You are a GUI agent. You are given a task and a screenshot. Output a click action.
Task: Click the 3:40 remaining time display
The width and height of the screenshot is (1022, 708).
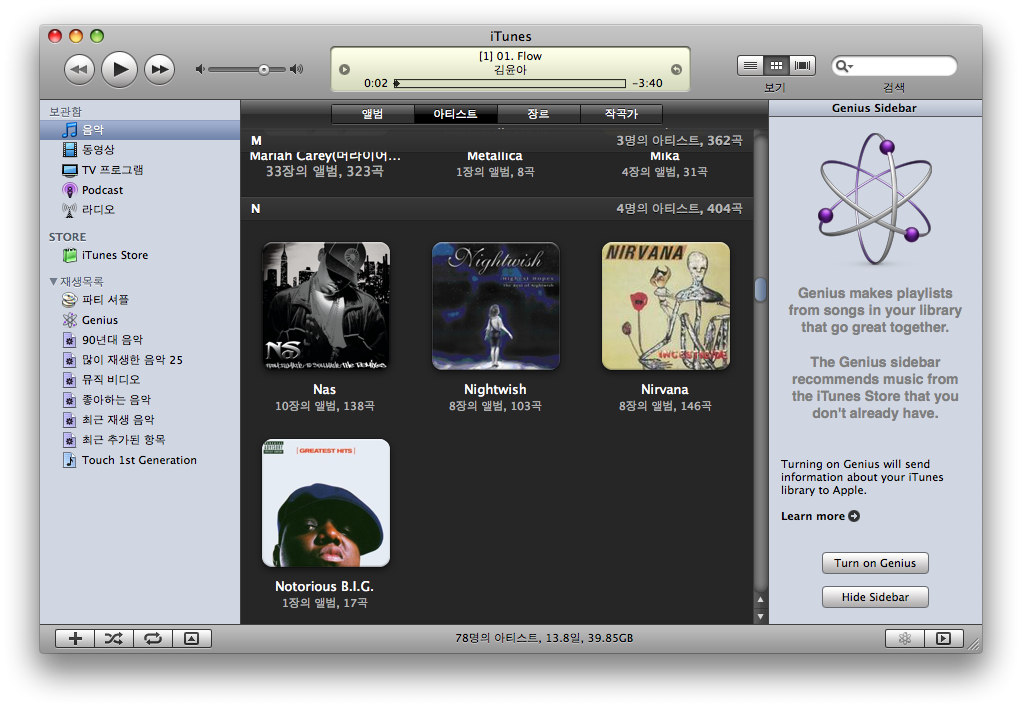pos(647,83)
